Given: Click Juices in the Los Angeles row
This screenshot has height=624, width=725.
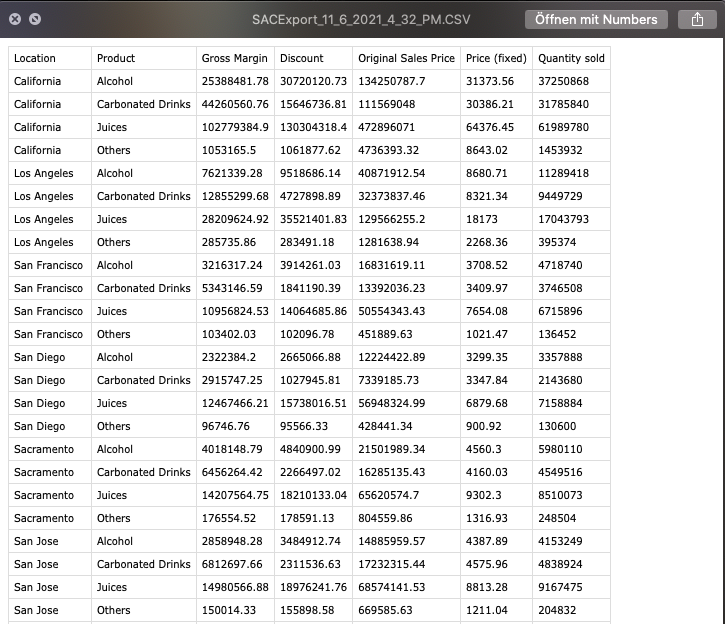Looking at the screenshot, I should pos(111,219).
